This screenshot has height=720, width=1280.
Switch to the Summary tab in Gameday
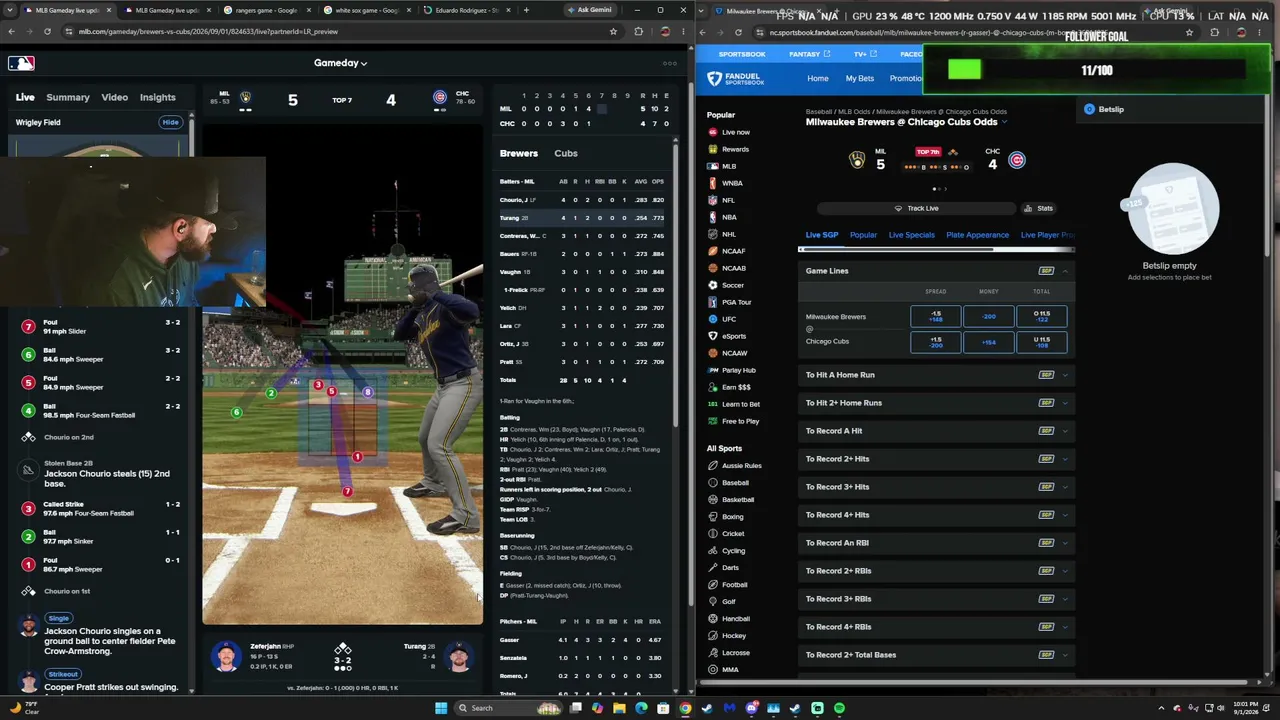point(68,97)
